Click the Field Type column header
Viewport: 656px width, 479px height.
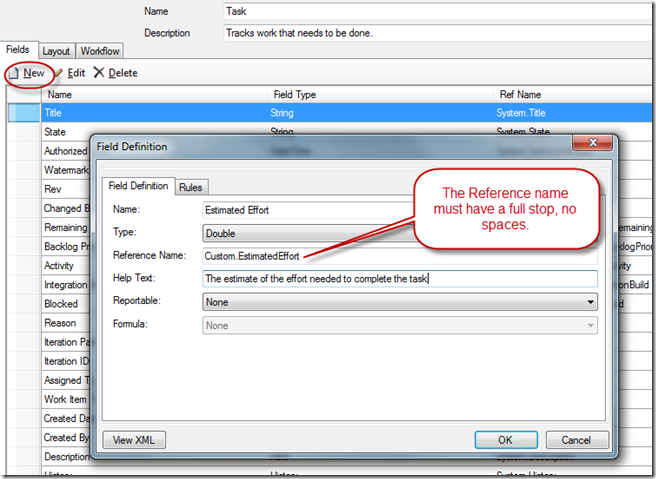(381, 95)
